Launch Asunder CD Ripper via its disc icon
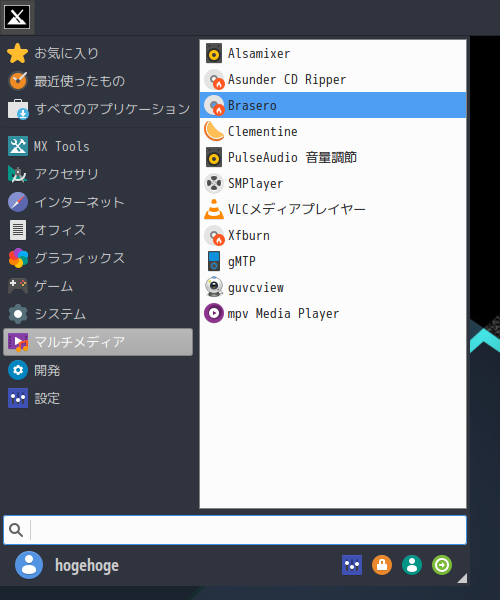 tap(214, 79)
